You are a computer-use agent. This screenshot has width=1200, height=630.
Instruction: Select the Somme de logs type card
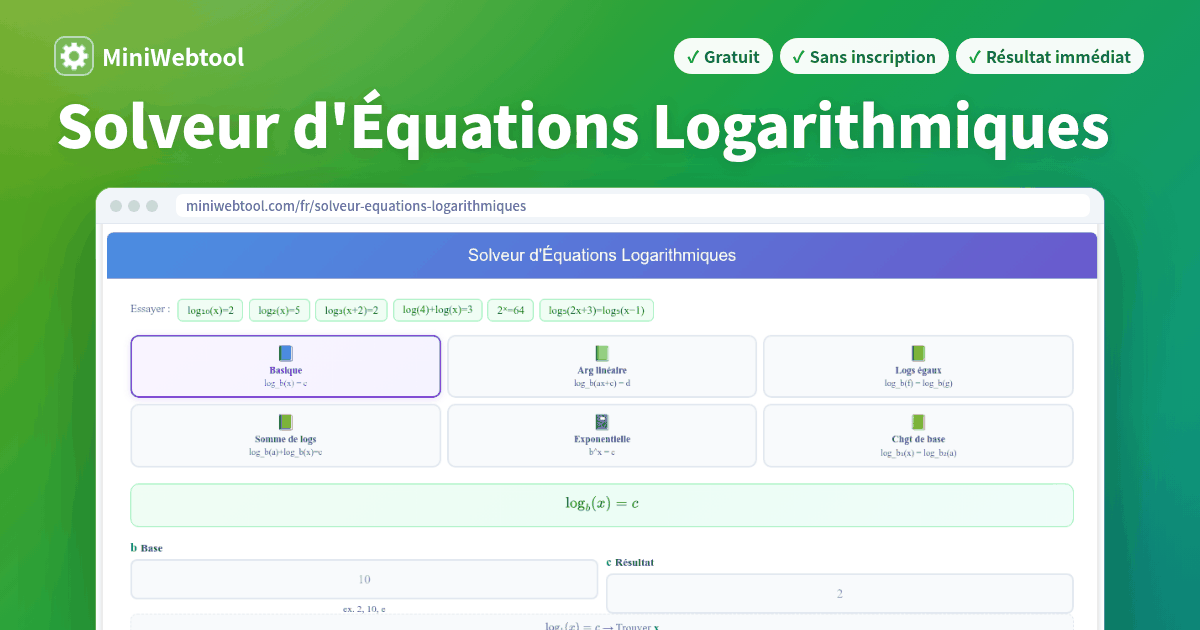click(x=285, y=435)
